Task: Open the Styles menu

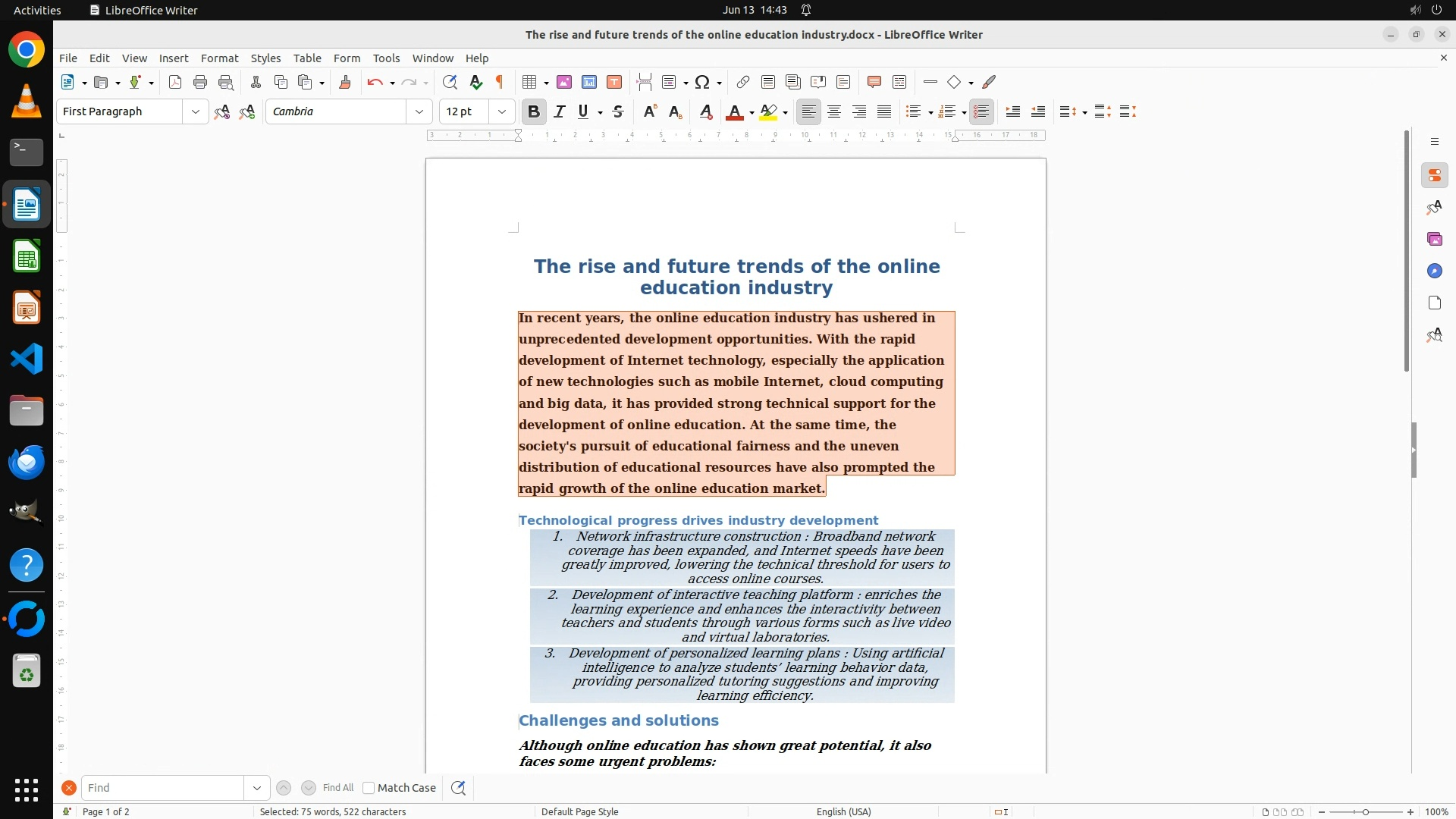Action: 265,58
